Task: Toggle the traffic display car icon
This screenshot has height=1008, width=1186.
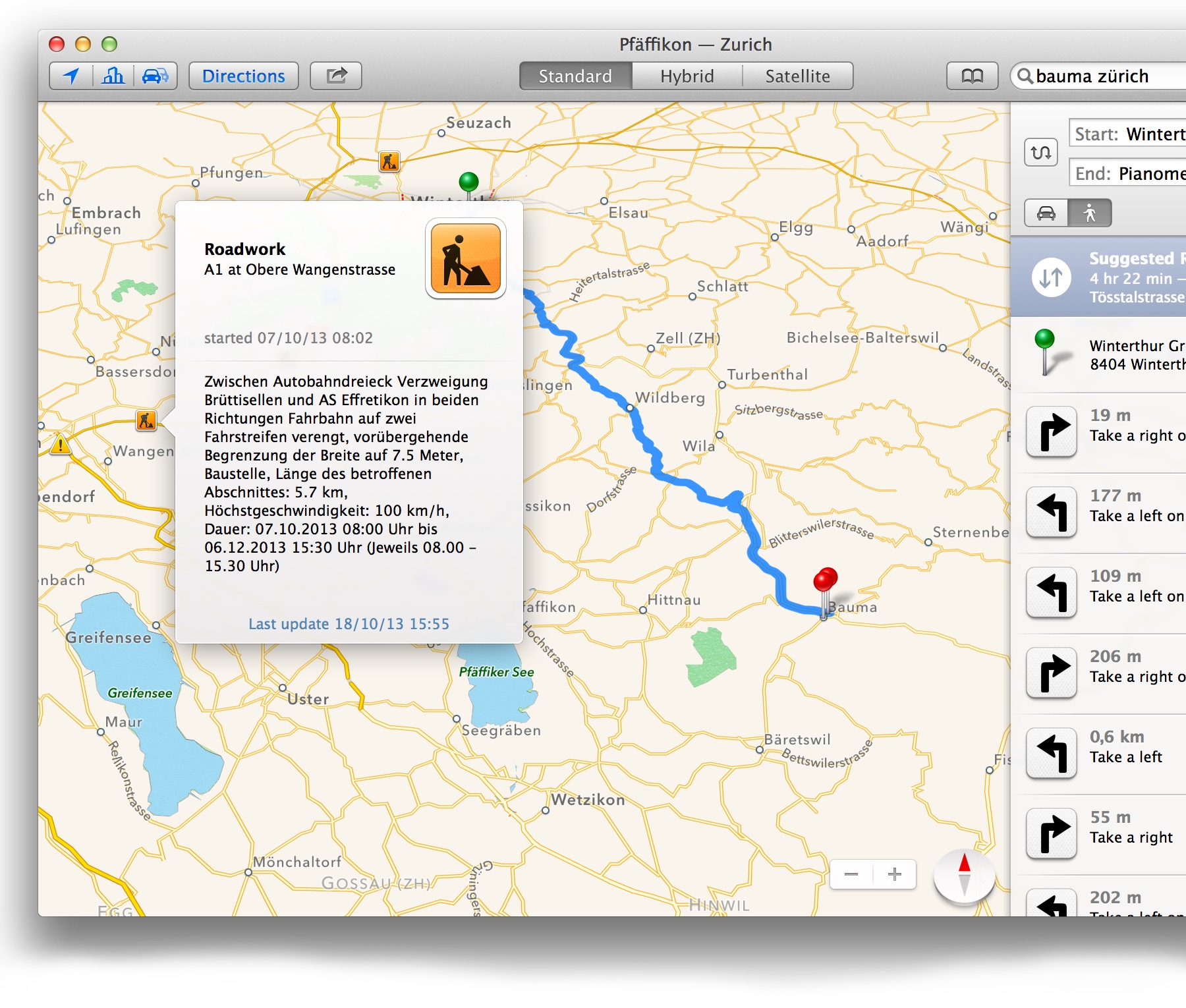Action: pyautogui.click(x=155, y=76)
